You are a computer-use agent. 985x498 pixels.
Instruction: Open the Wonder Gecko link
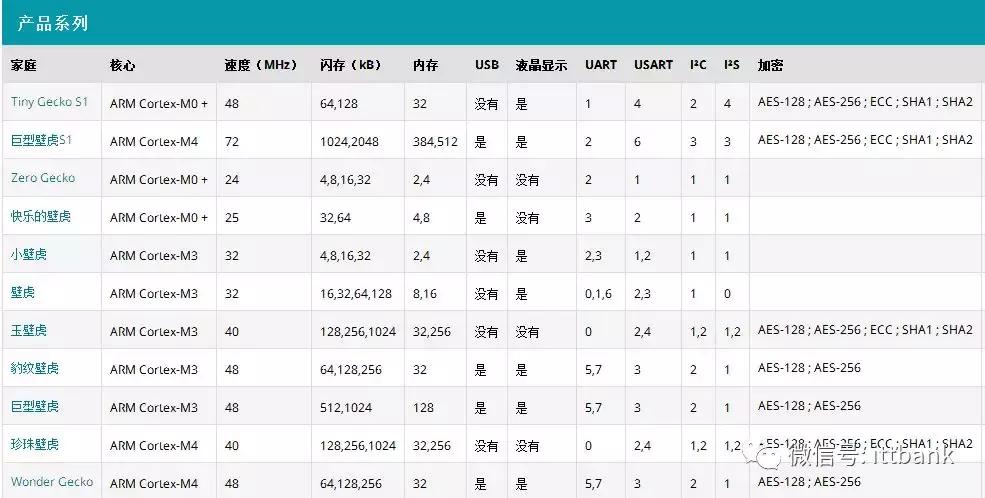point(52,482)
